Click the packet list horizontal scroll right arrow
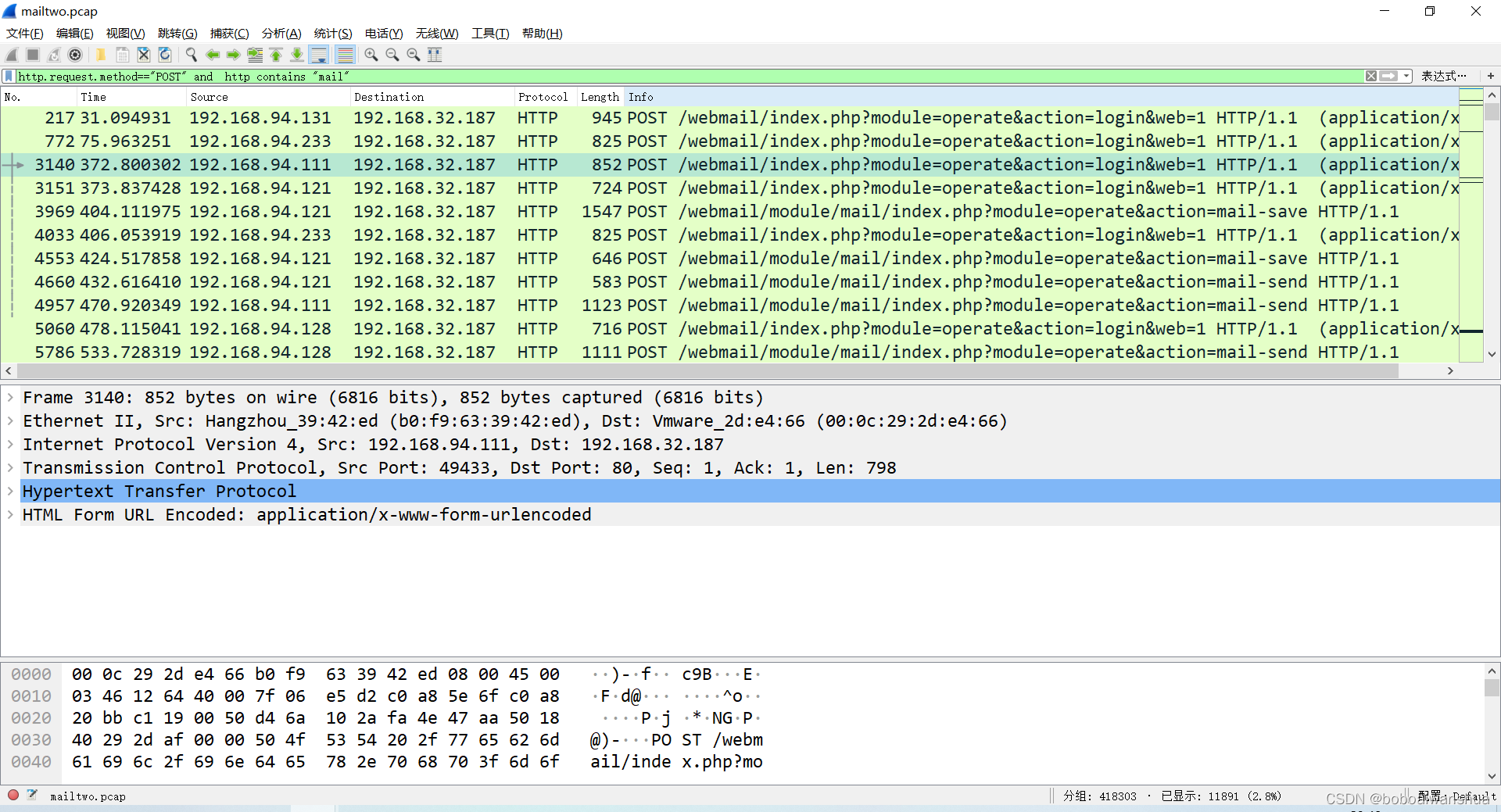The width and height of the screenshot is (1501, 812). coord(1450,370)
